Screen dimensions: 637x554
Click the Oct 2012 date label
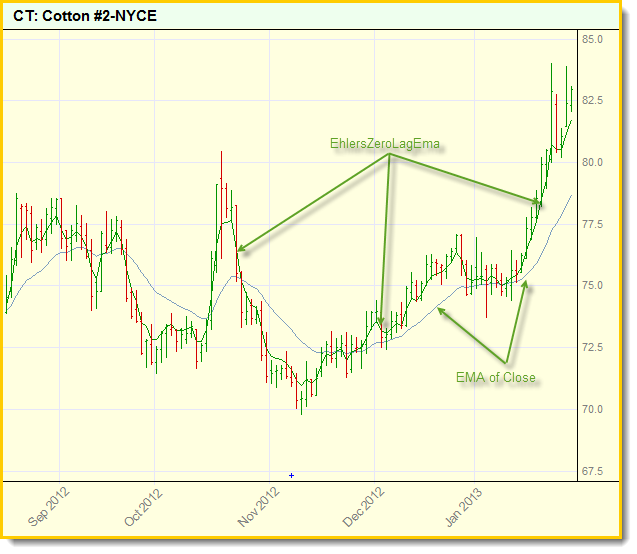(141, 508)
